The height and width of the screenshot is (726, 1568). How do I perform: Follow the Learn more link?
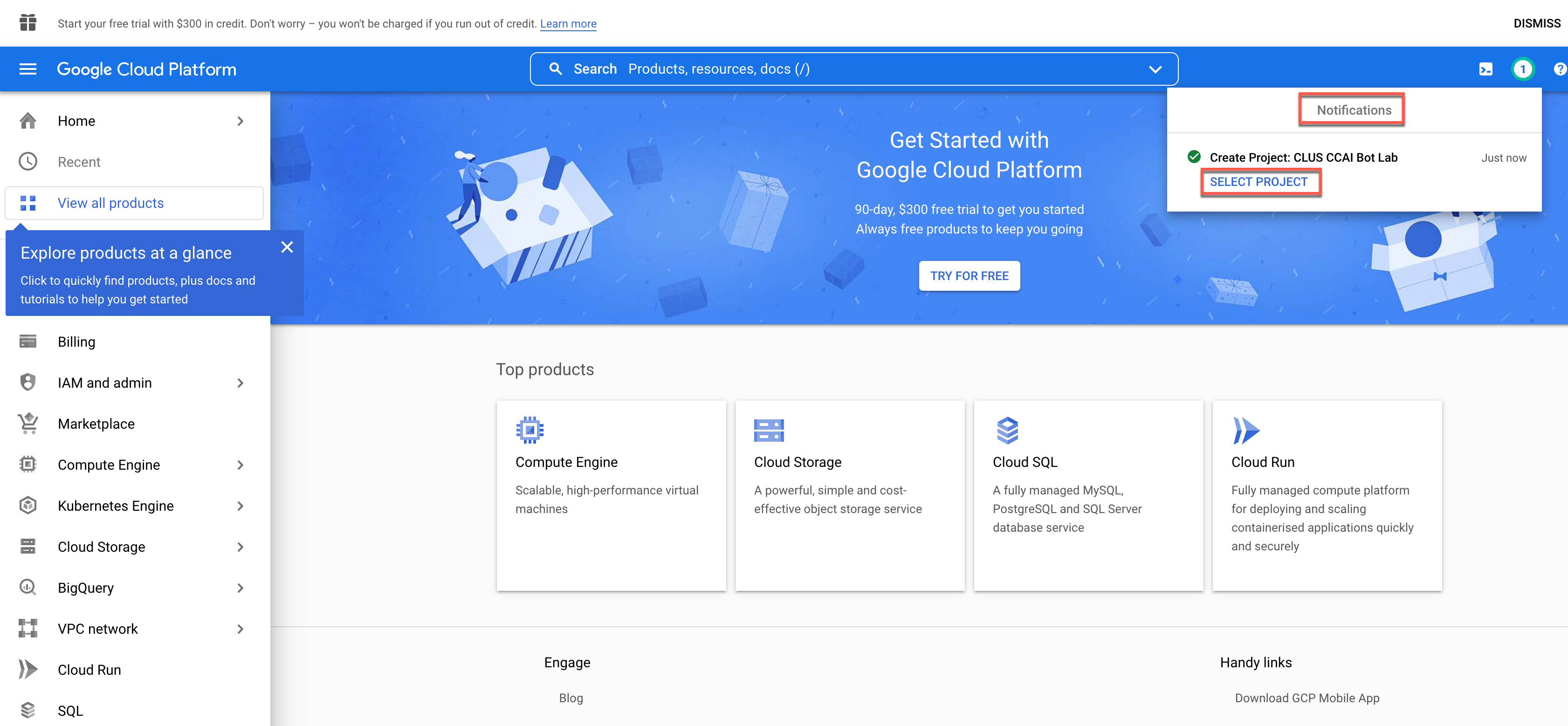[x=568, y=24]
